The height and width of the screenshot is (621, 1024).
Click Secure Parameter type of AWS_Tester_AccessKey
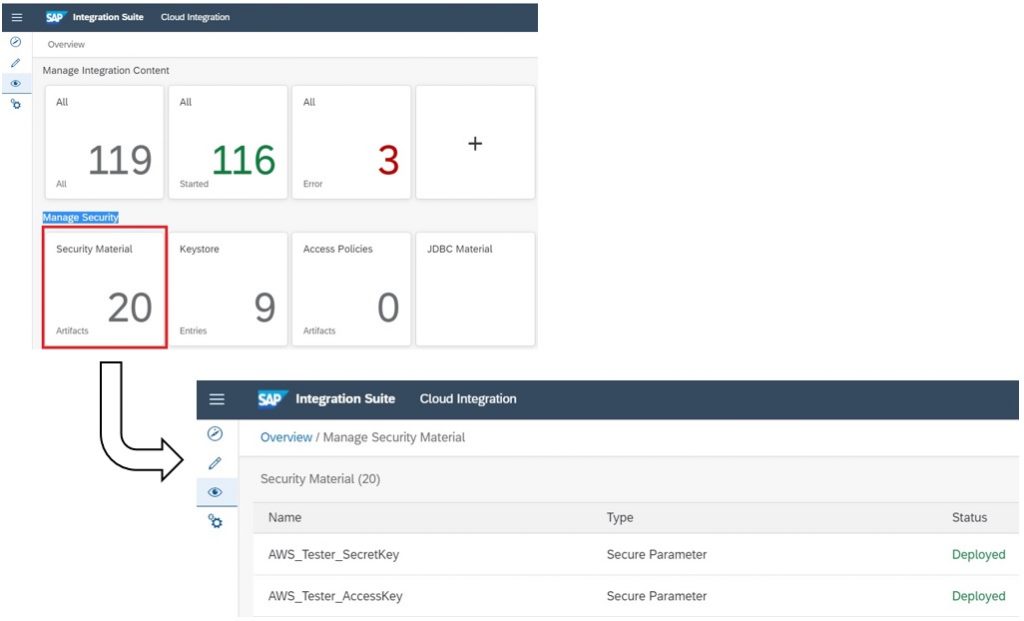(x=656, y=596)
